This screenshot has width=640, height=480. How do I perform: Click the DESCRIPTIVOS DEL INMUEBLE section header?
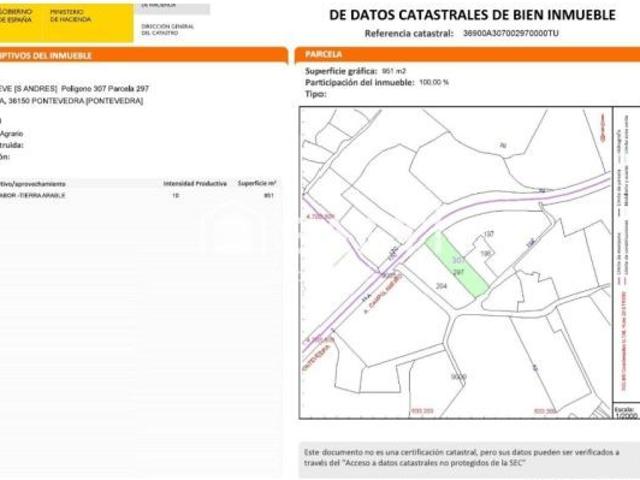(143, 56)
